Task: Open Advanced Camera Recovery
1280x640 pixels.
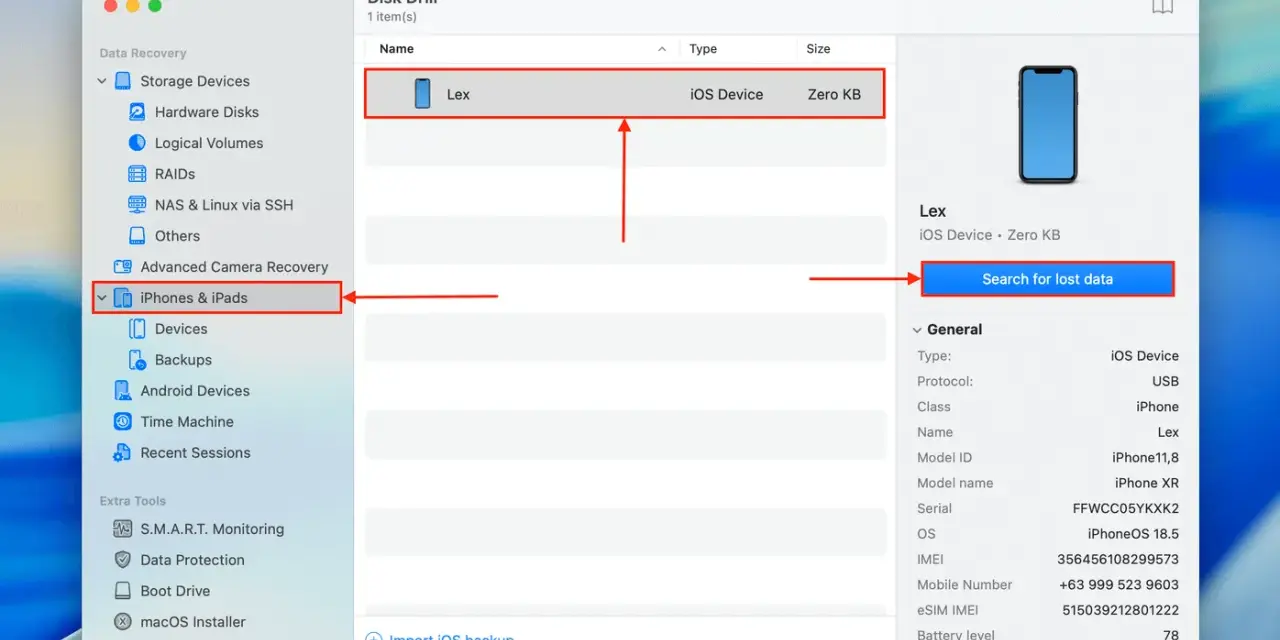Action: point(234,267)
